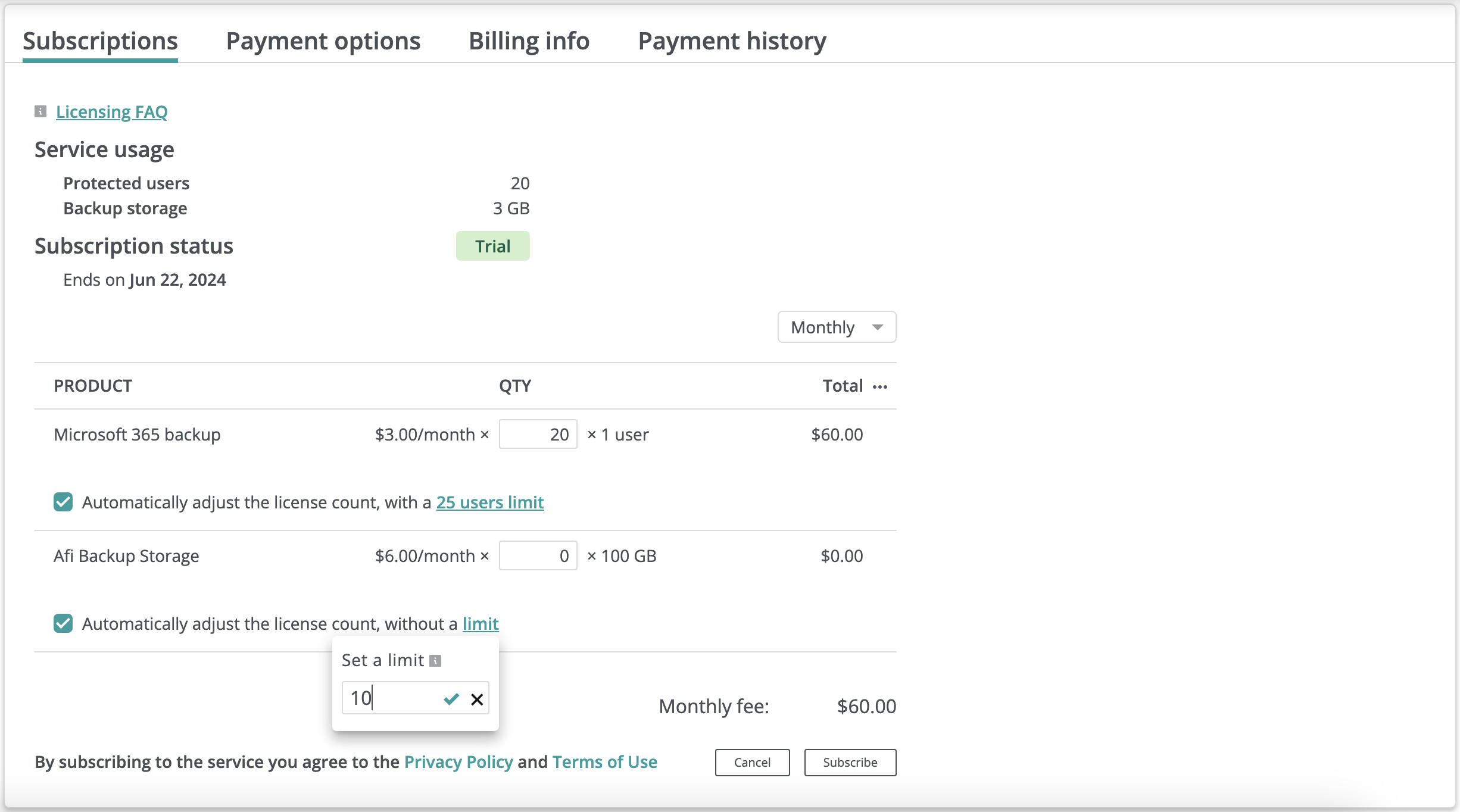Viewport: 1460px width, 812px height.
Task: Open the three-dots menu next to Total
Action: click(x=880, y=387)
